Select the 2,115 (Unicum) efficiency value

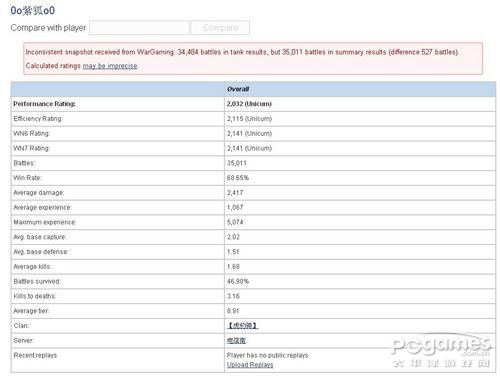click(x=249, y=119)
